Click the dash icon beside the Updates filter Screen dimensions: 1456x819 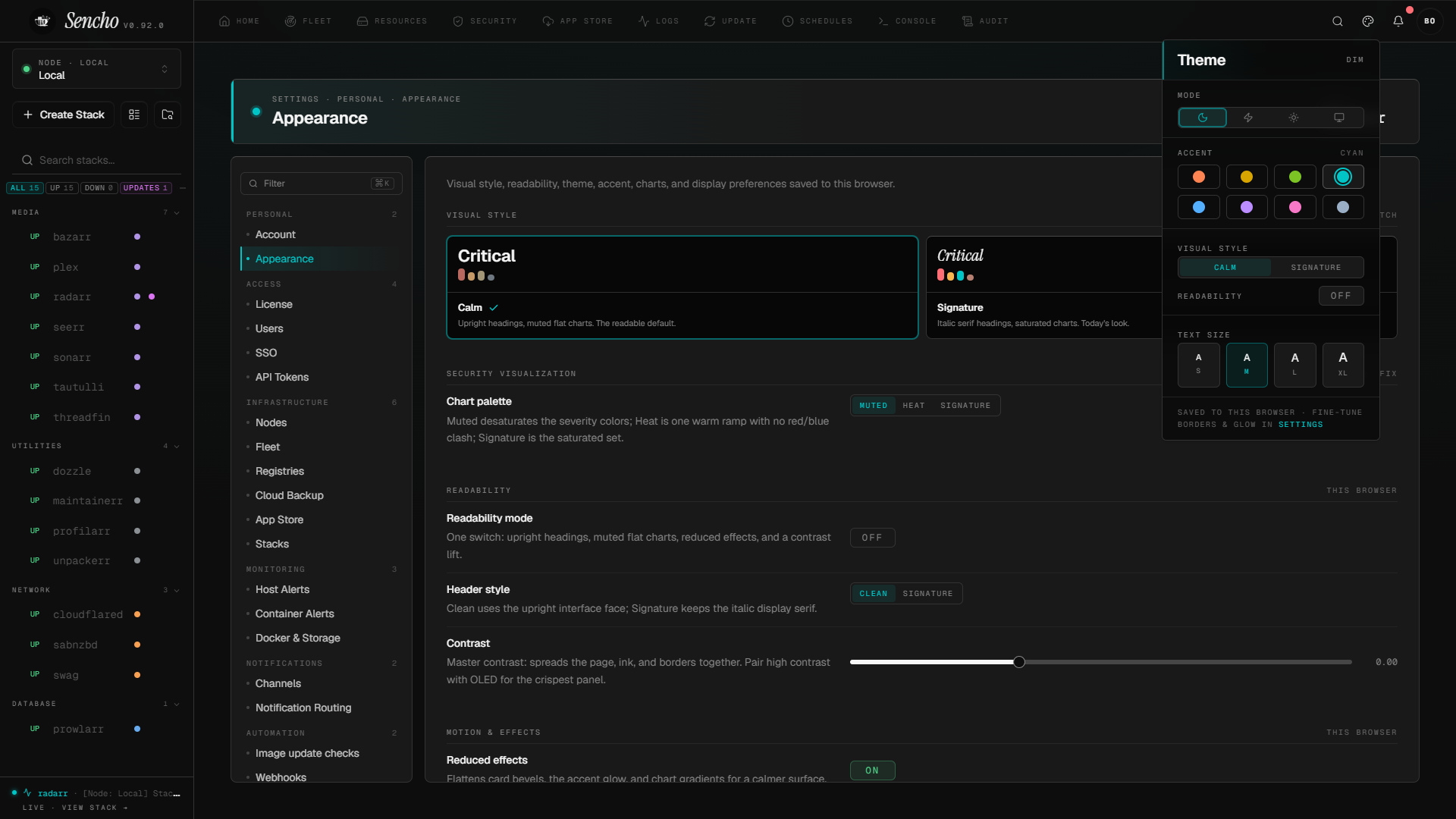pyautogui.click(x=183, y=188)
